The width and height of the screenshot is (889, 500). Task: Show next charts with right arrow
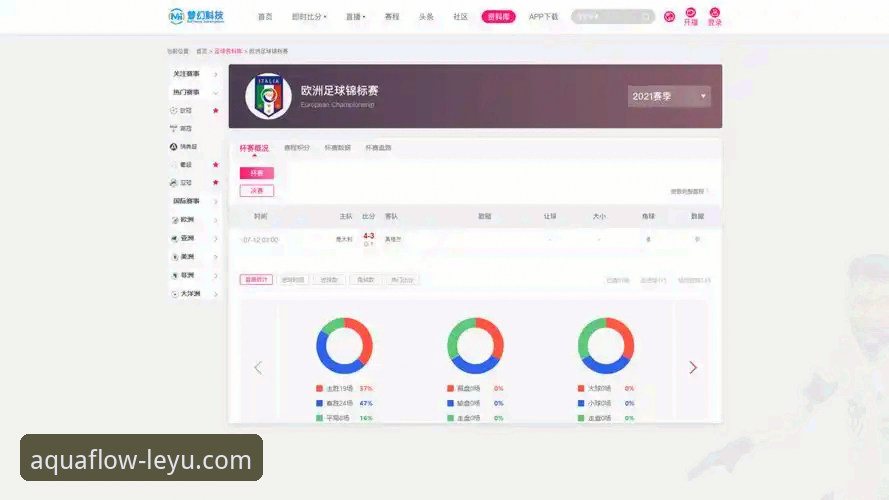click(x=693, y=367)
